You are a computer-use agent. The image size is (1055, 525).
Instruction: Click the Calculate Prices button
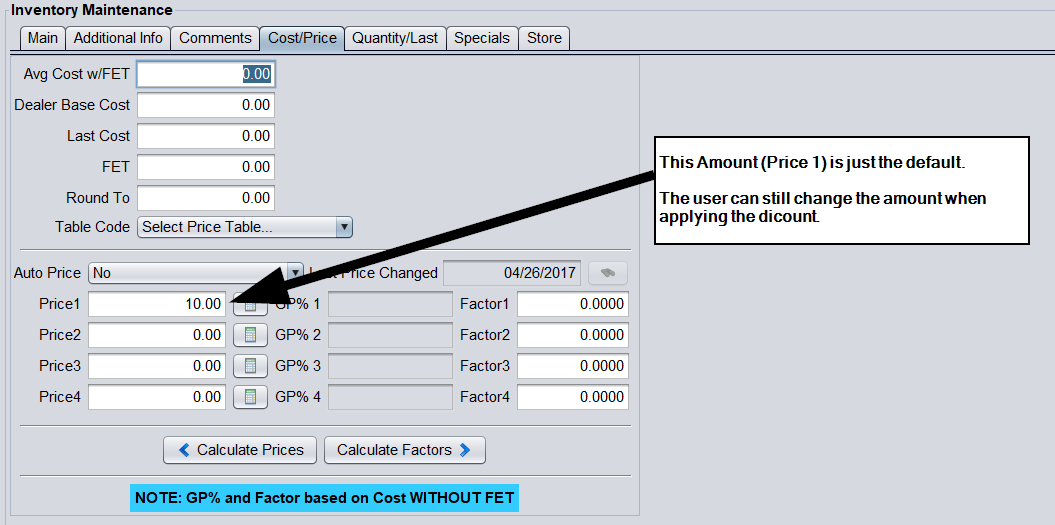click(x=240, y=450)
